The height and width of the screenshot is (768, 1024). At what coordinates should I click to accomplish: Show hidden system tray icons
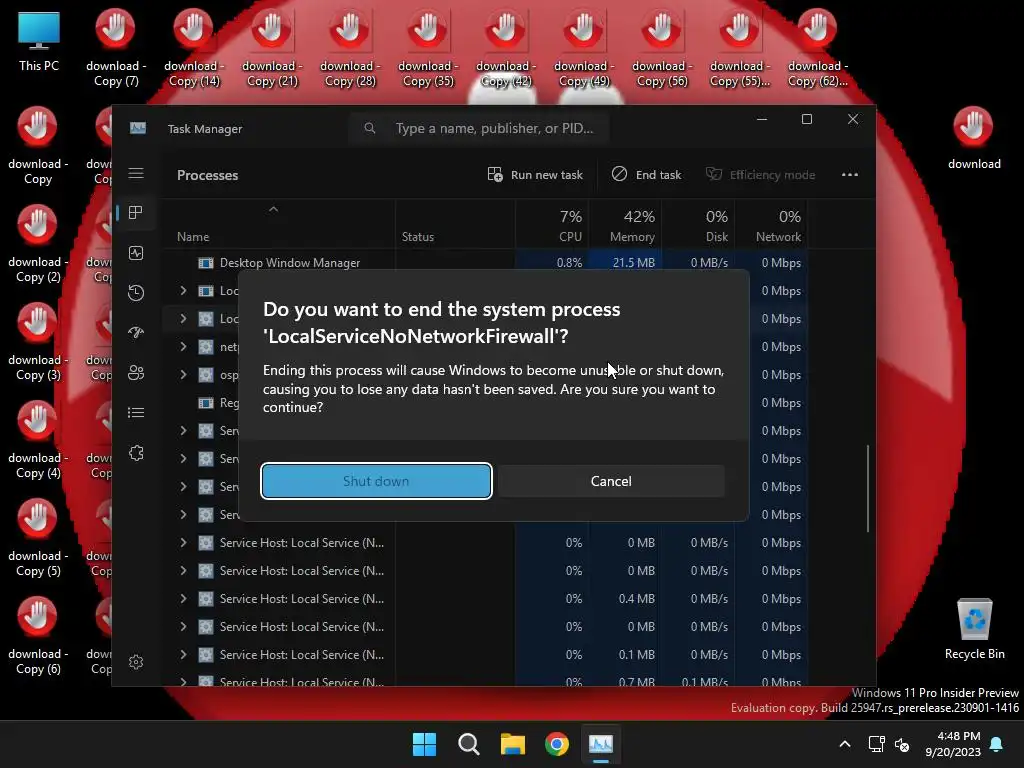844,744
